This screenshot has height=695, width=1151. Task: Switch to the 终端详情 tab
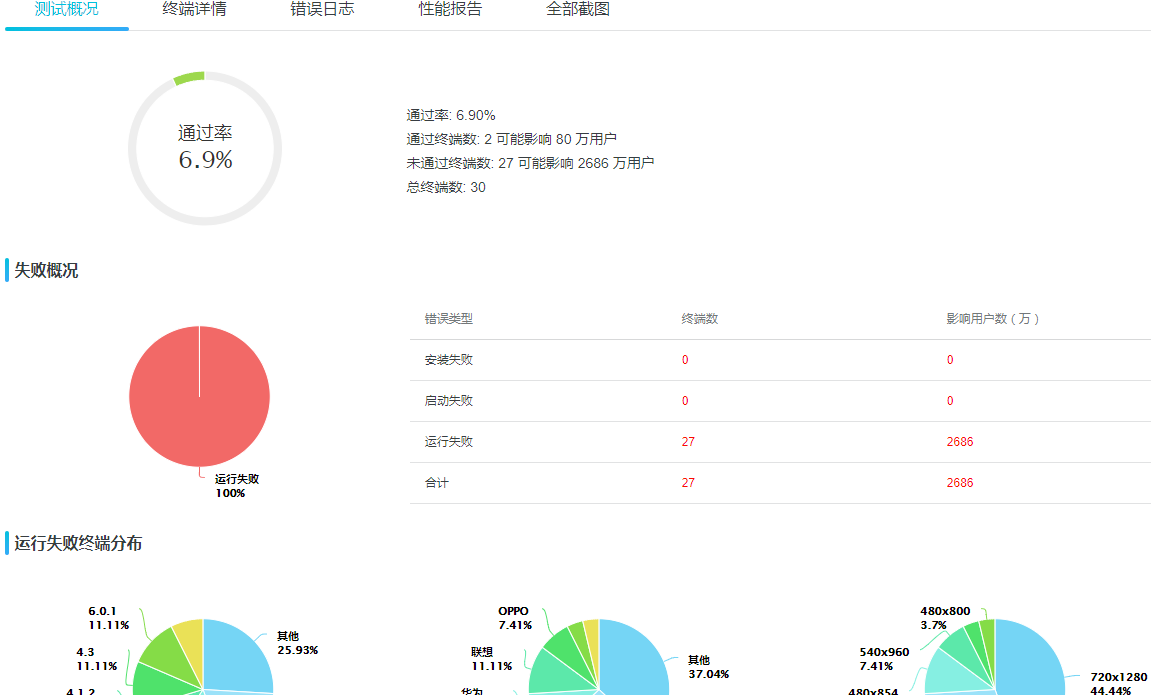(x=195, y=10)
